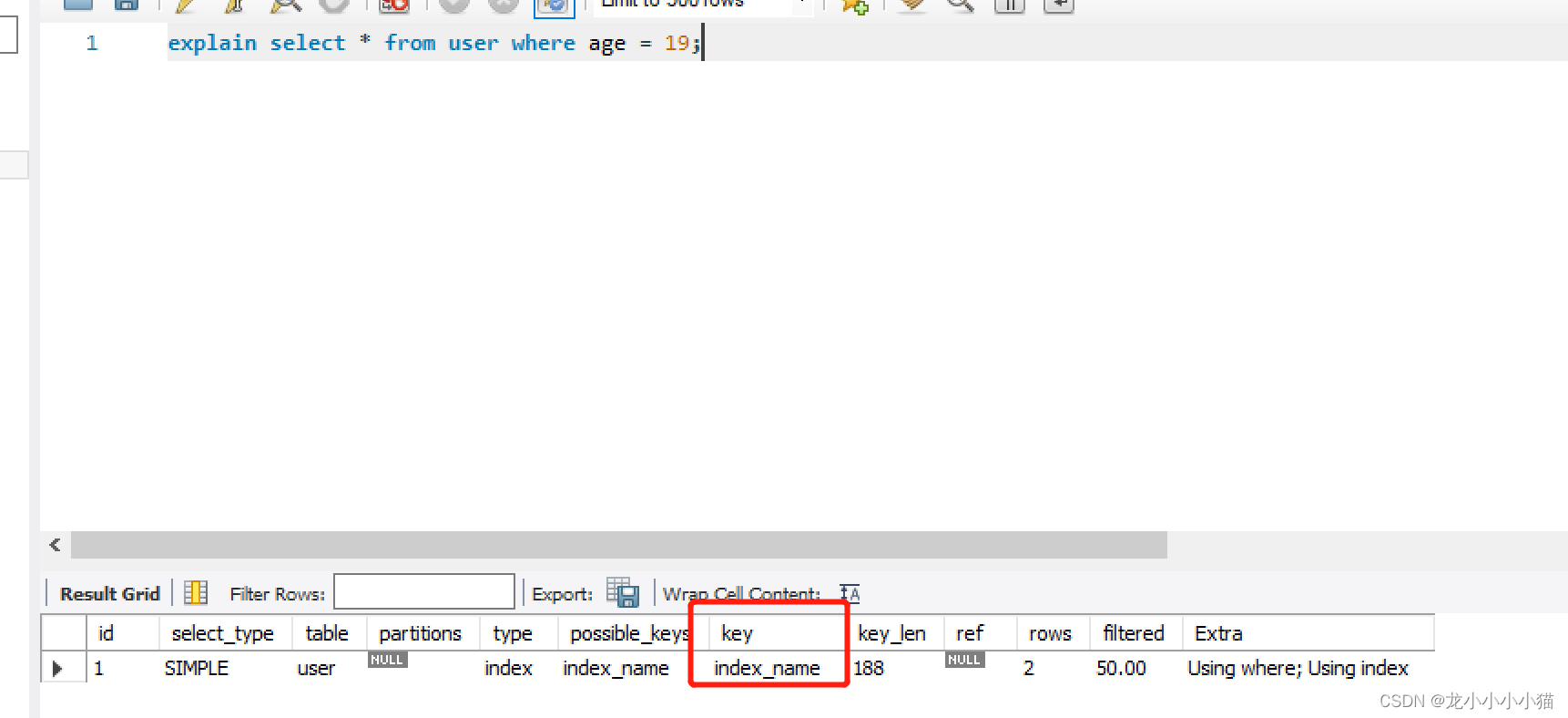Click line number 1 in editor gutter
The height and width of the screenshot is (718, 1568).
tap(92, 43)
